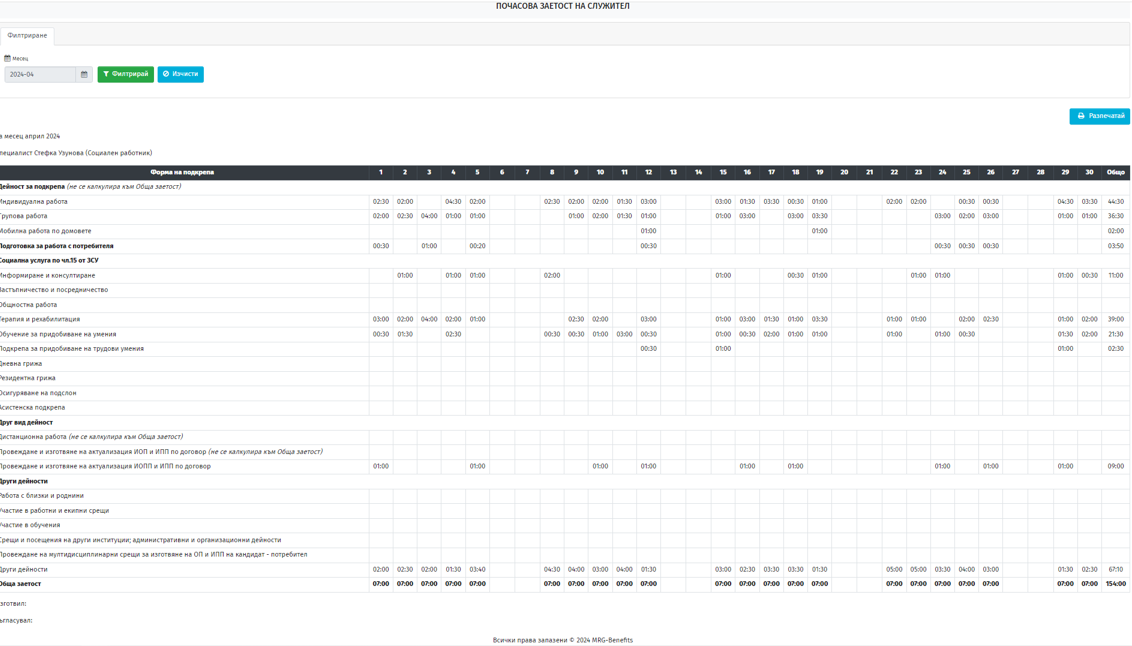1132x646 pixels.
Task: Click the page title 'ПОЧАСОВА ЗАЕТОСТ НА СЛУЖИТЕЛ'
Action: [x=562, y=6]
